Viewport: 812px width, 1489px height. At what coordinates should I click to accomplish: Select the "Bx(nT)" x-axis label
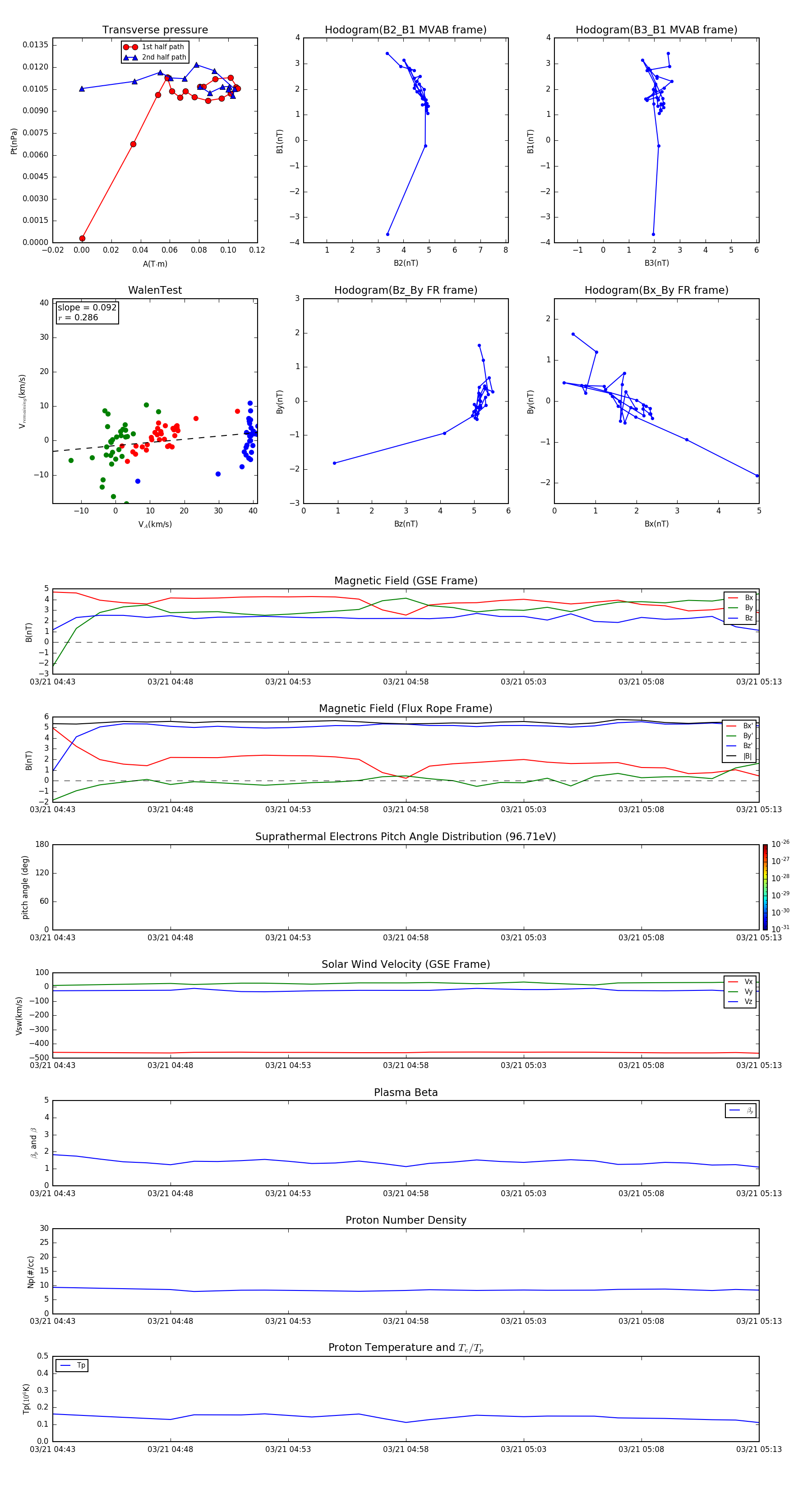click(x=656, y=524)
